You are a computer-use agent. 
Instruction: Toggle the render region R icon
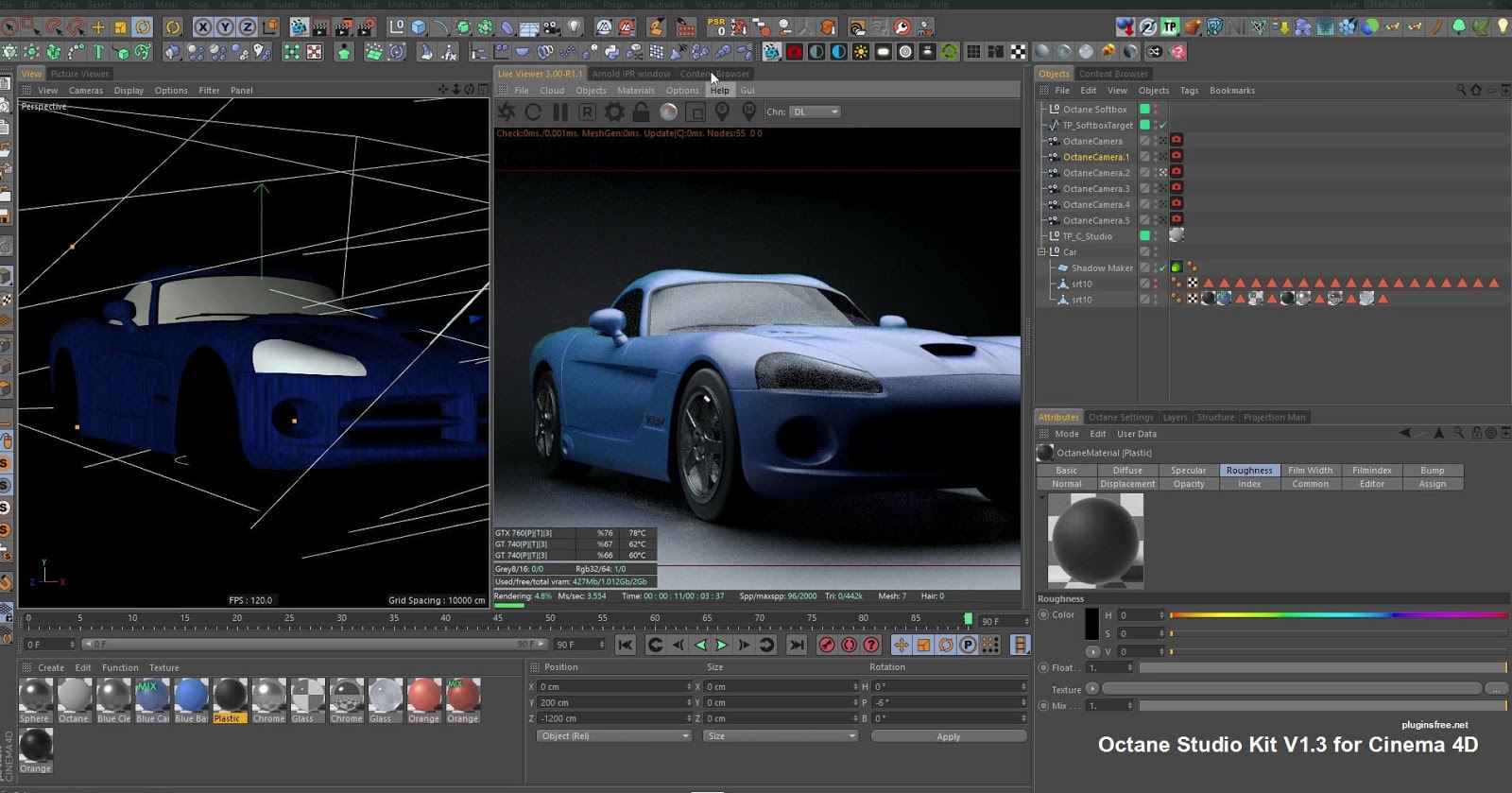[x=587, y=112]
